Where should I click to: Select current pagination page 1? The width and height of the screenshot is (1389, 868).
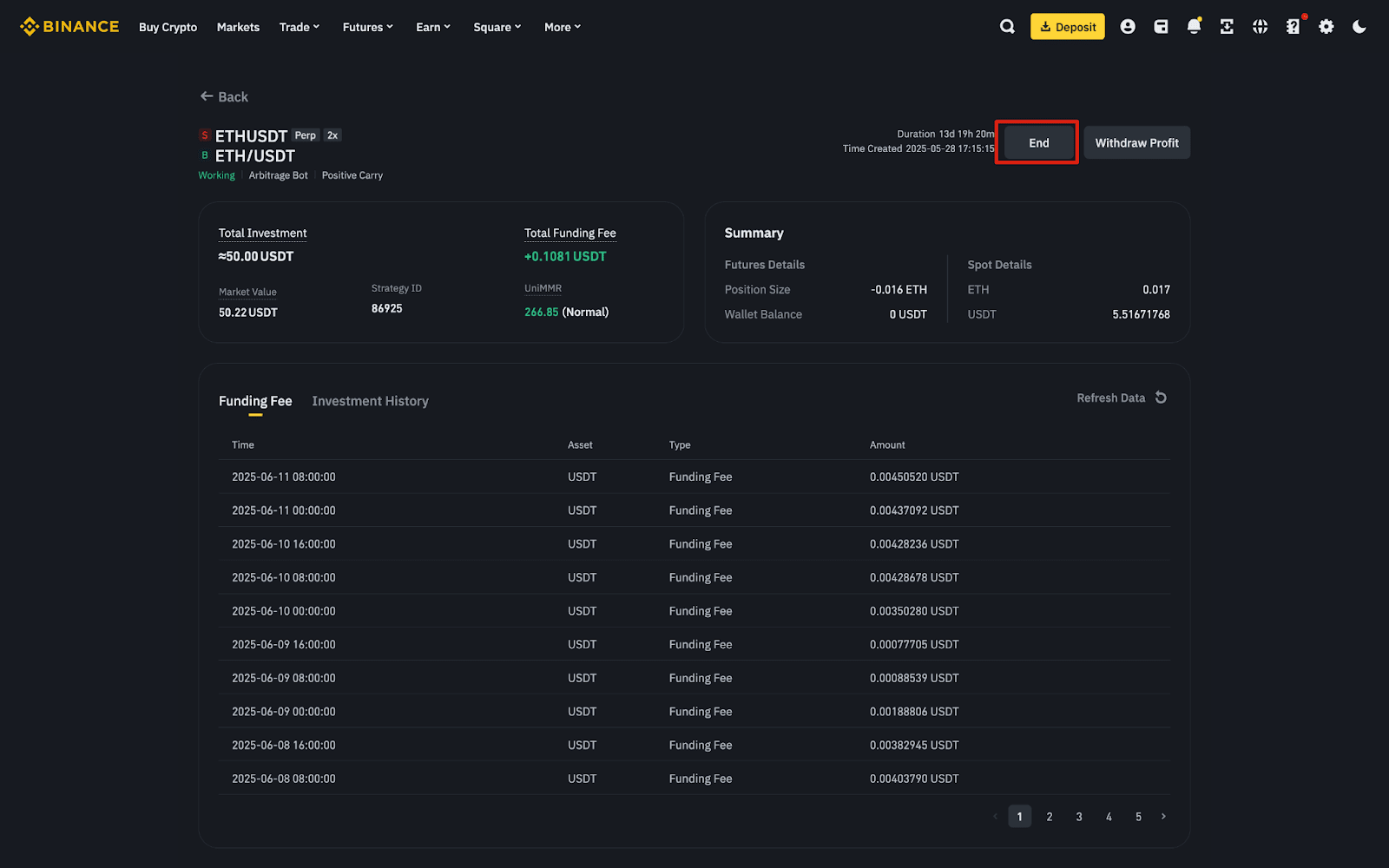tap(1020, 816)
